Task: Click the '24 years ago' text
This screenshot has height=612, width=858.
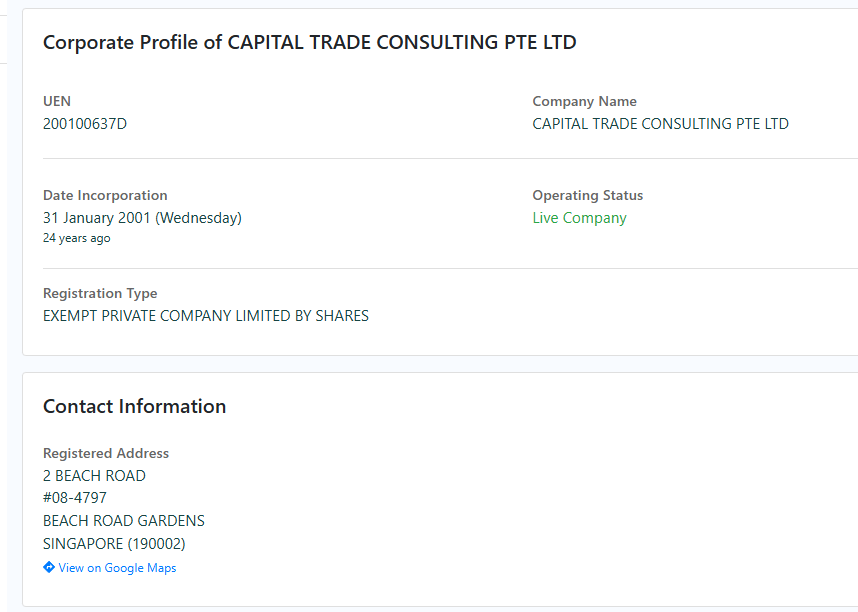Action: pyautogui.click(x=77, y=239)
